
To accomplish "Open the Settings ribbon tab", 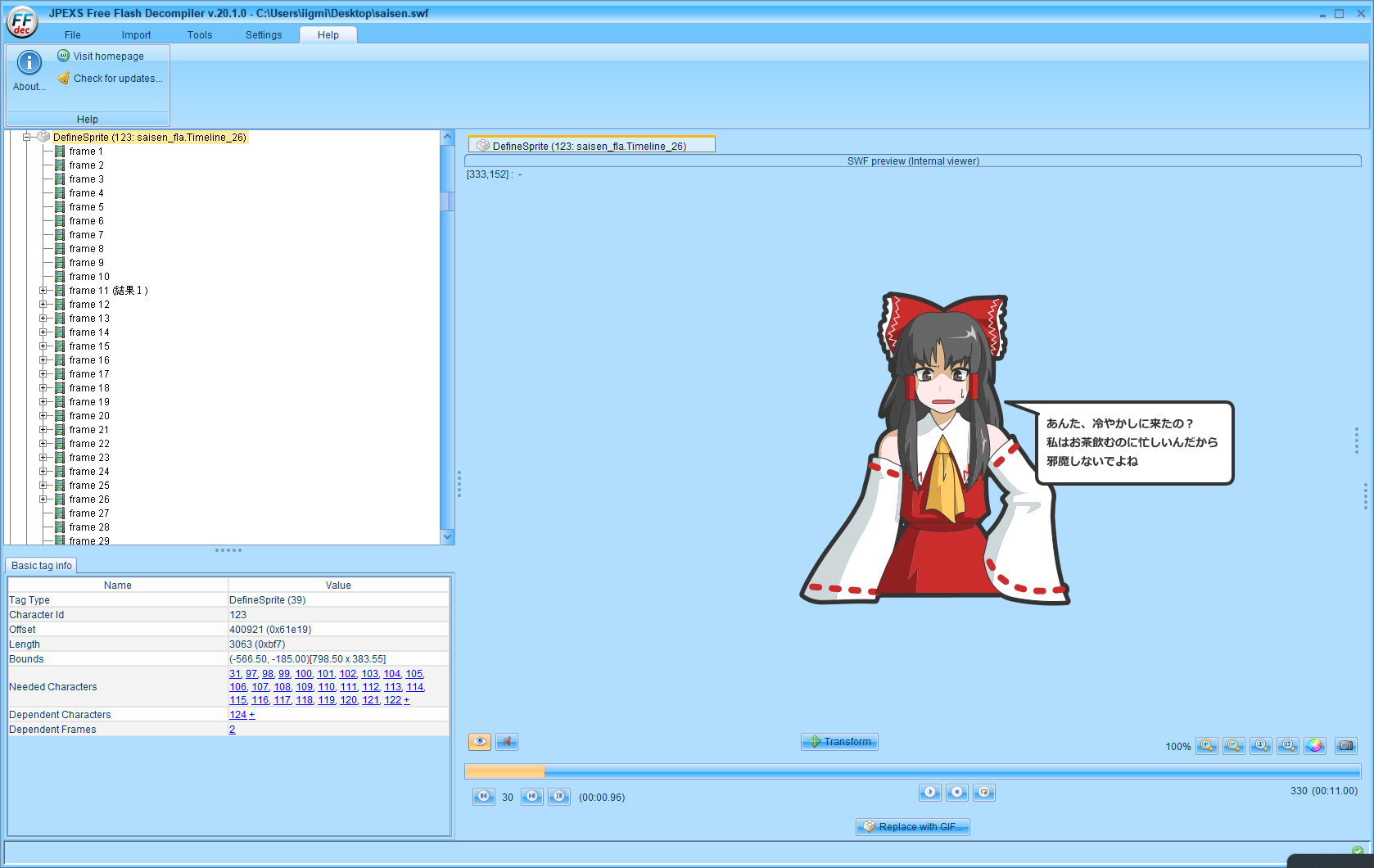I will (x=264, y=35).
